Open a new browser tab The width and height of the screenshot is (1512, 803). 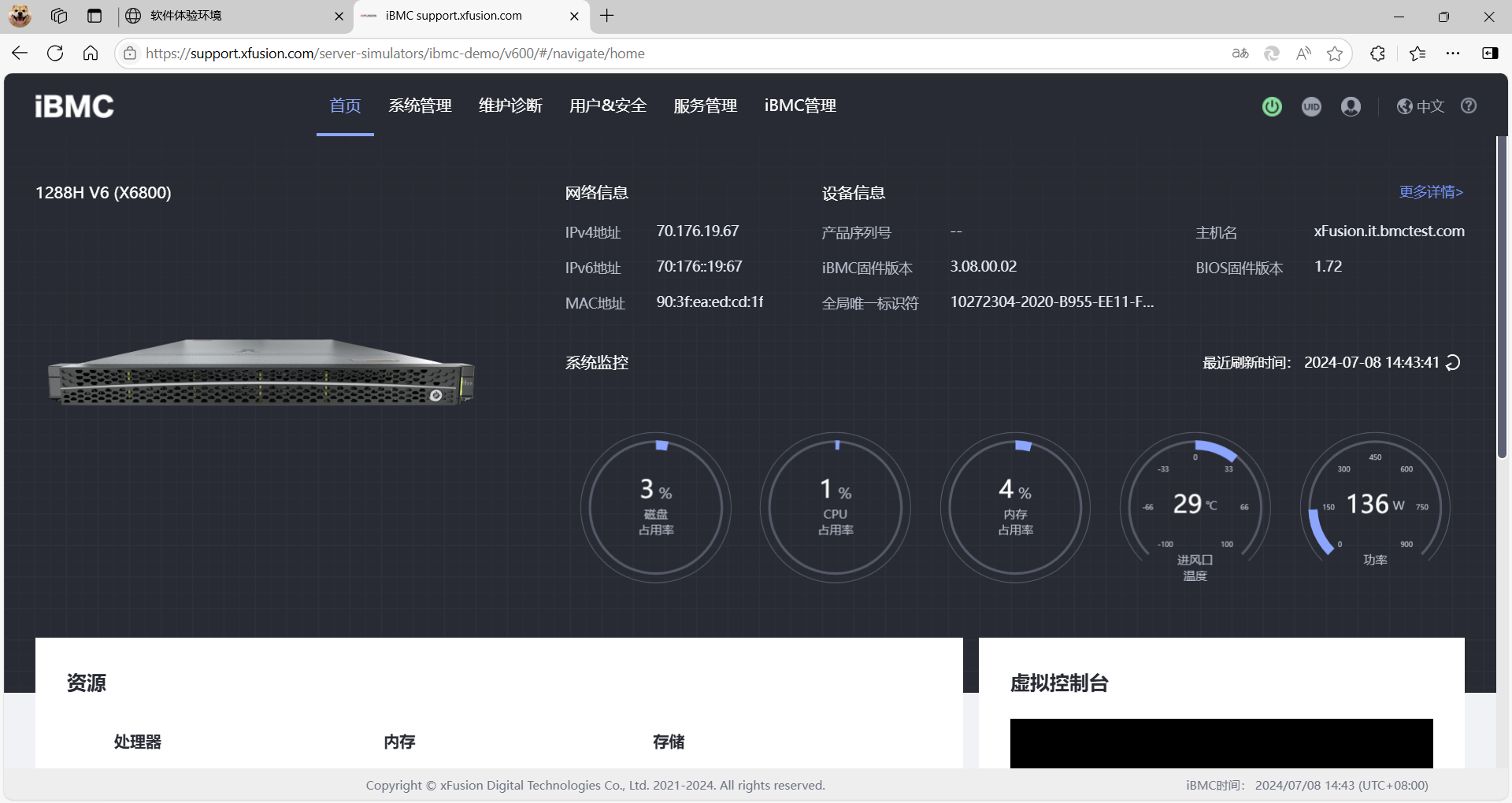click(607, 16)
